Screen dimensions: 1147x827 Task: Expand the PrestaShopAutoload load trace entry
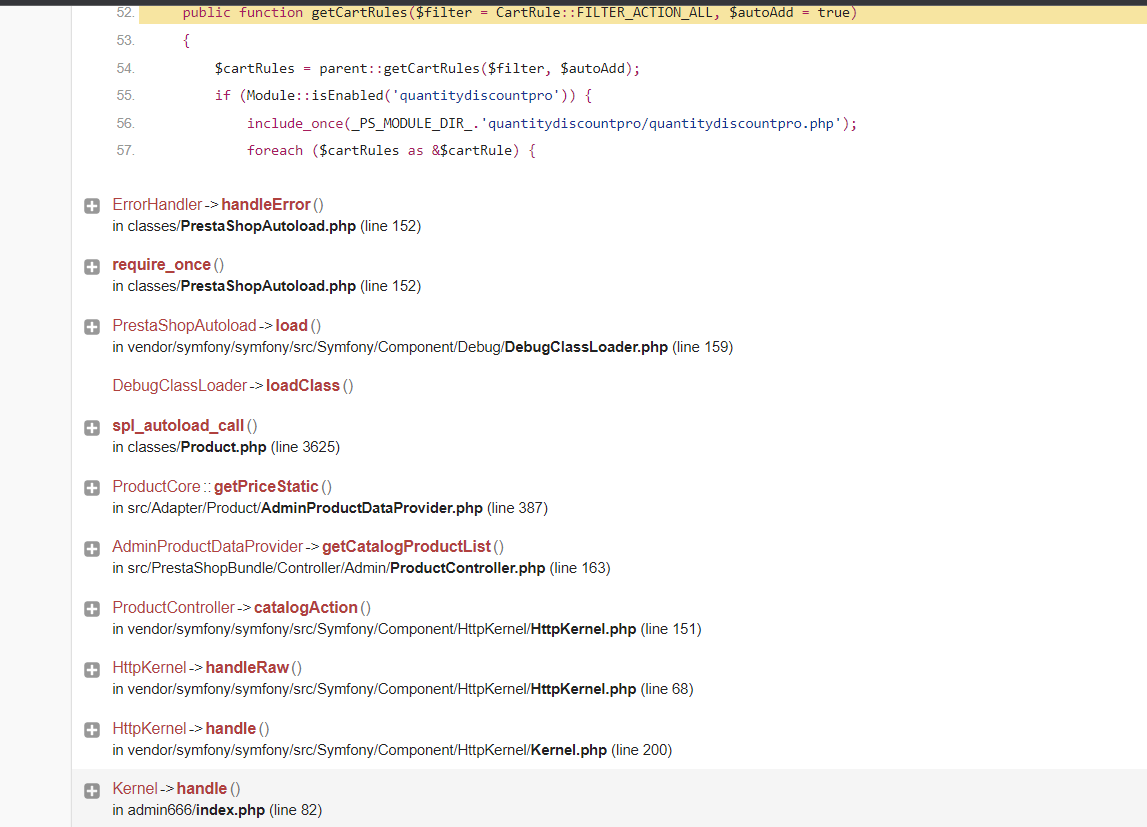pyautogui.click(x=92, y=327)
